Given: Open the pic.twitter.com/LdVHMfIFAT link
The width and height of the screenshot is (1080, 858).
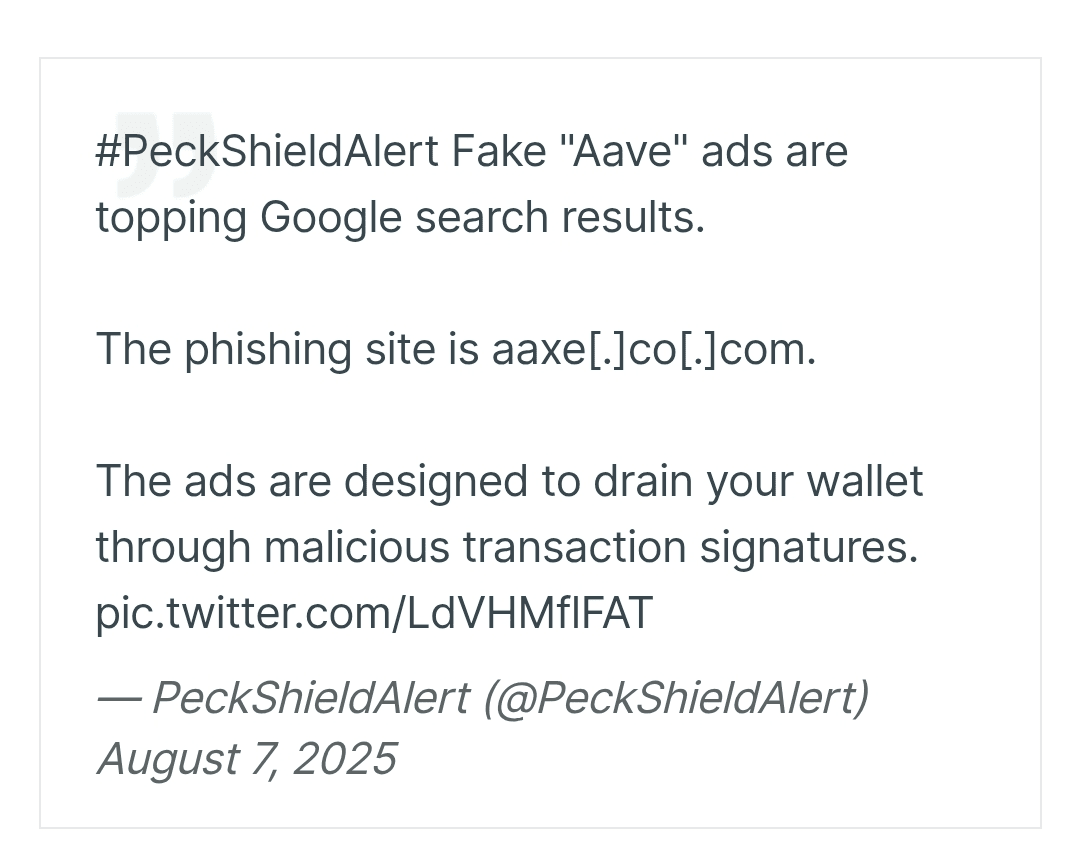Looking at the screenshot, I should click(x=374, y=613).
